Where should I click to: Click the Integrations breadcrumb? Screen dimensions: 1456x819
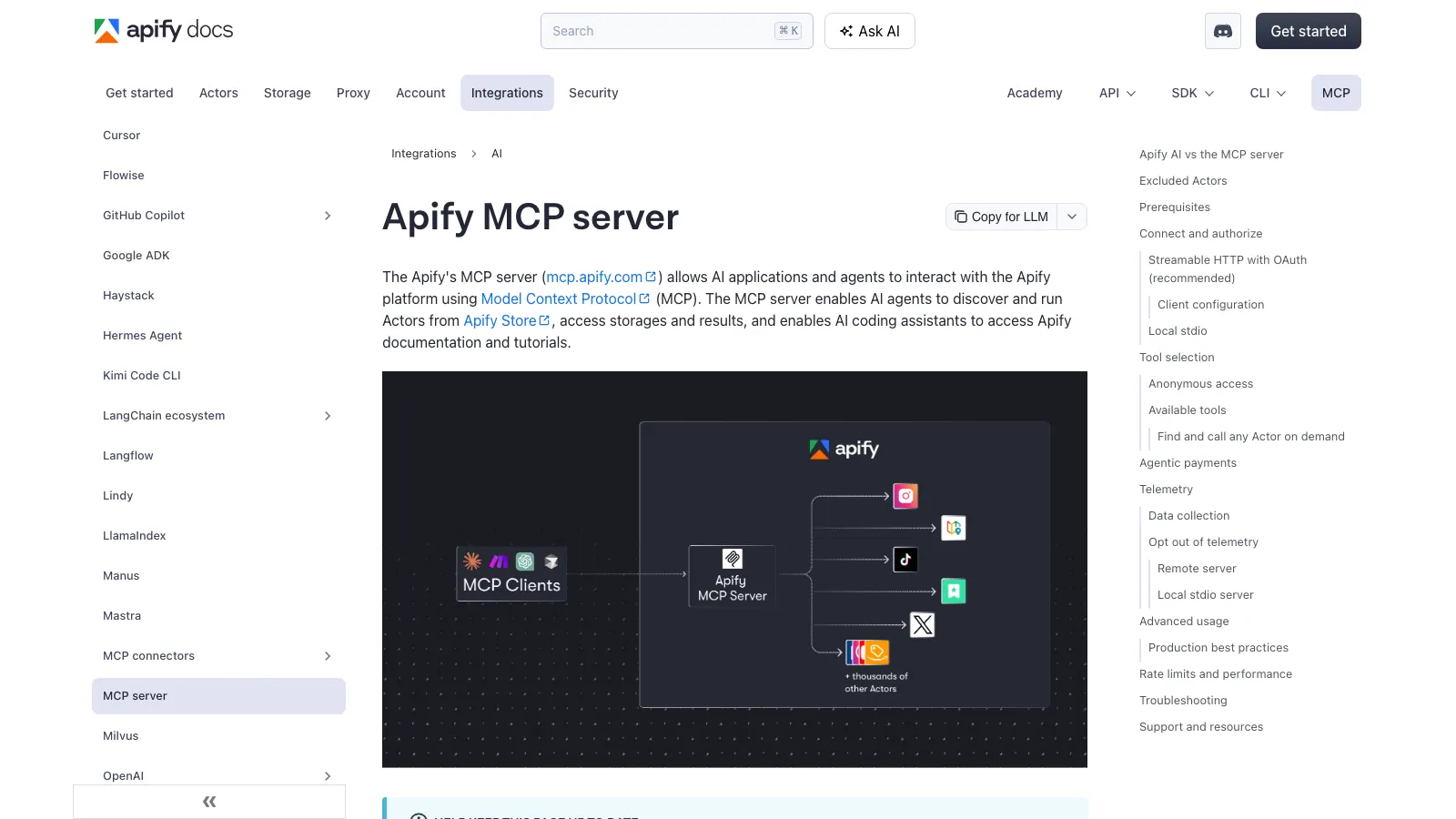click(x=424, y=154)
